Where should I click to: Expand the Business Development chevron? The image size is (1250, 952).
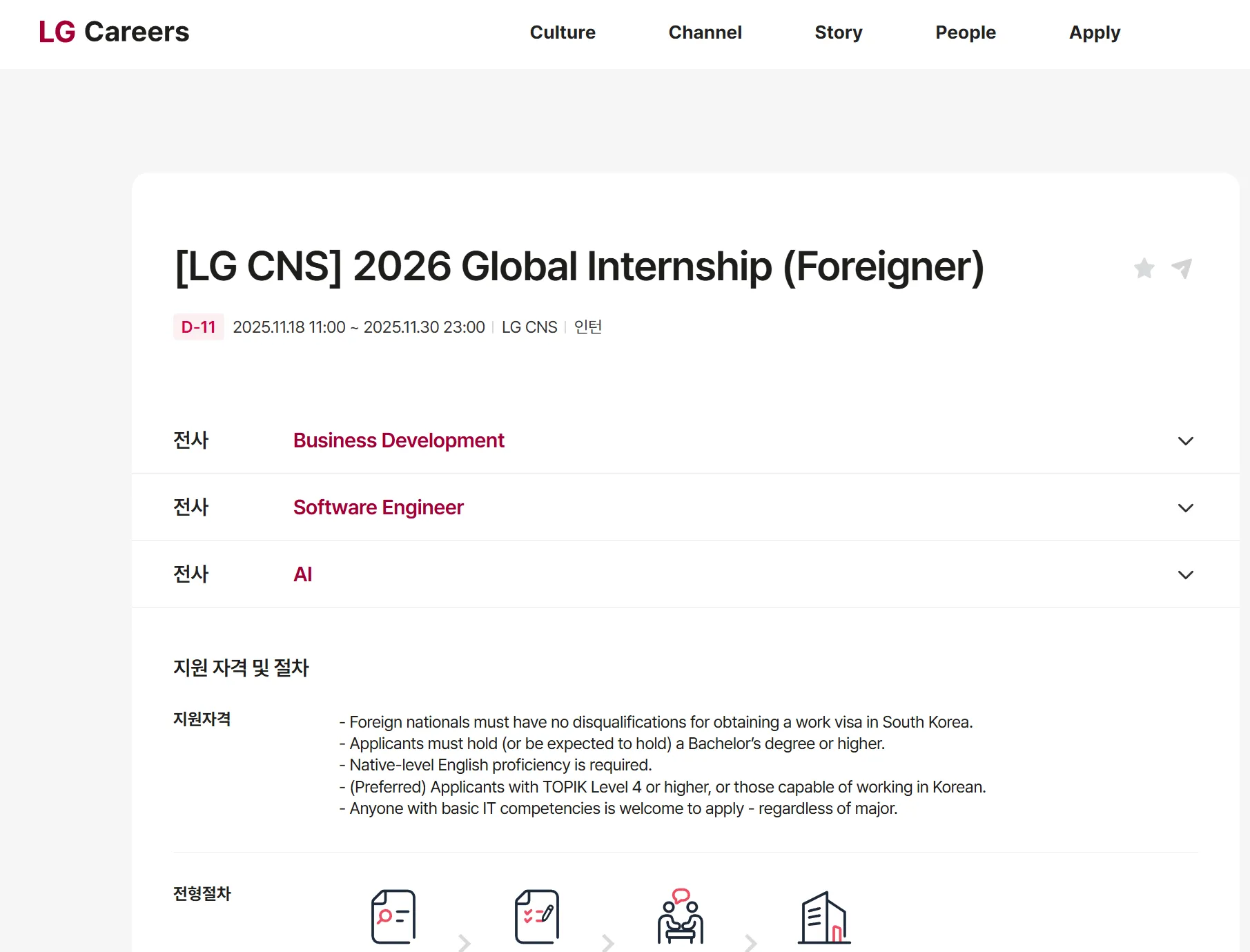coord(1186,441)
